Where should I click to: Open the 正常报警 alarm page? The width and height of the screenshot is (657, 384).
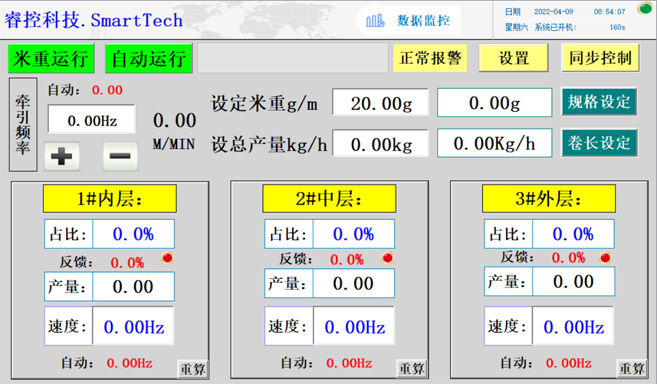[430, 58]
